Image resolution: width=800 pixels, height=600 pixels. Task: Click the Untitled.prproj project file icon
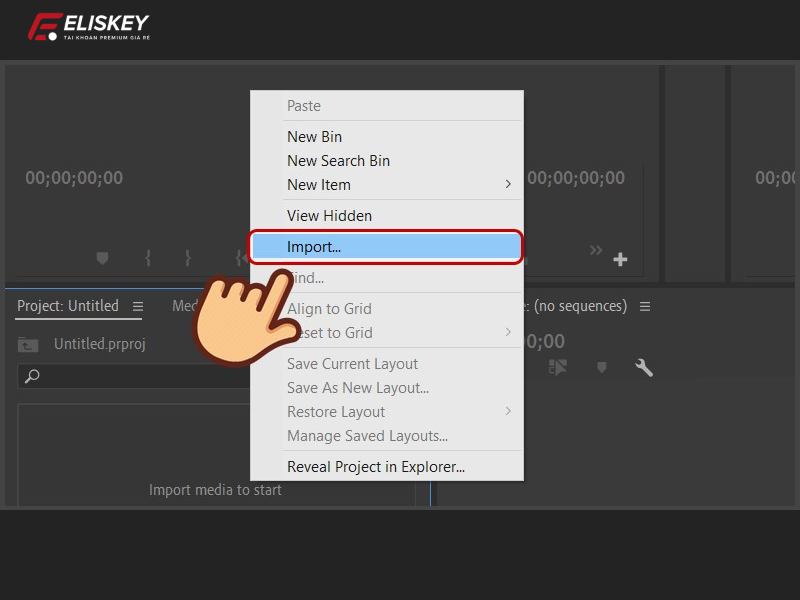click(x=27, y=344)
